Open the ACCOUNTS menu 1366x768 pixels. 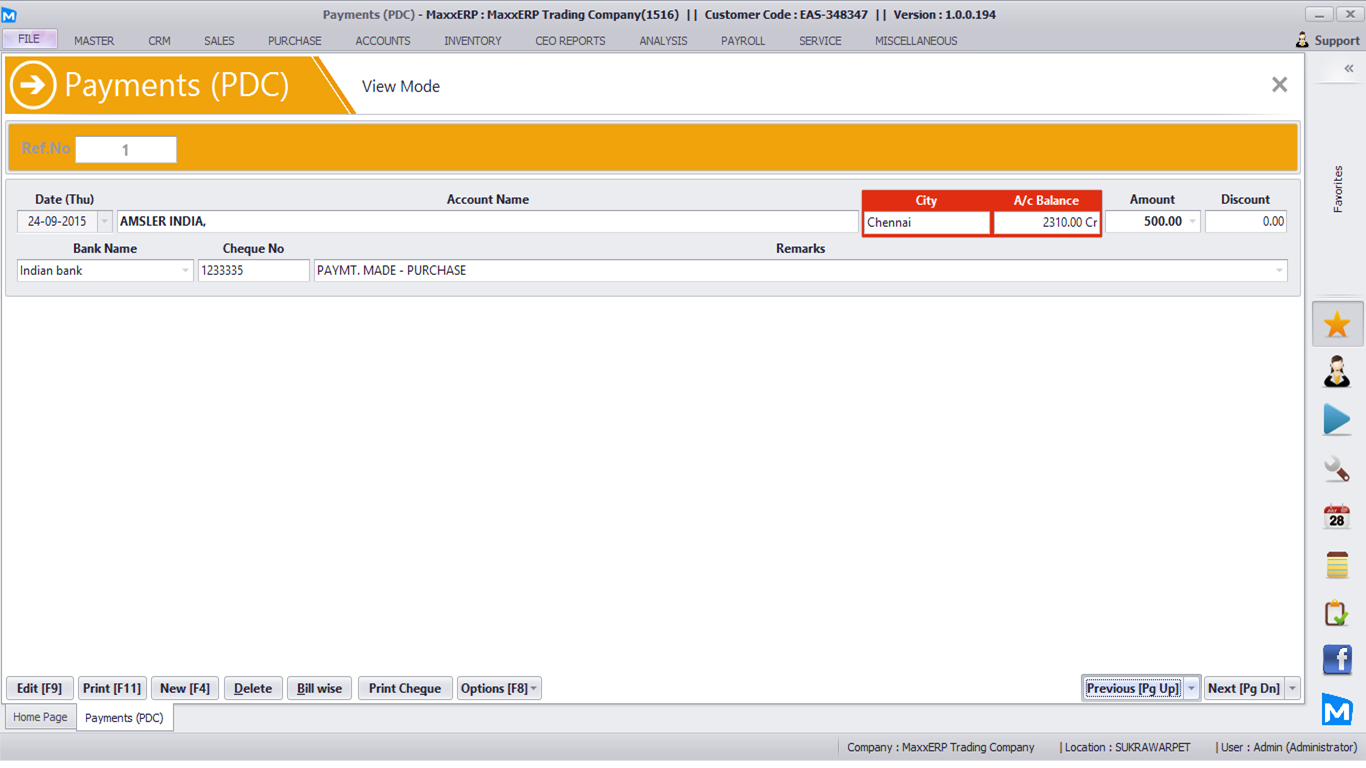click(x=383, y=41)
